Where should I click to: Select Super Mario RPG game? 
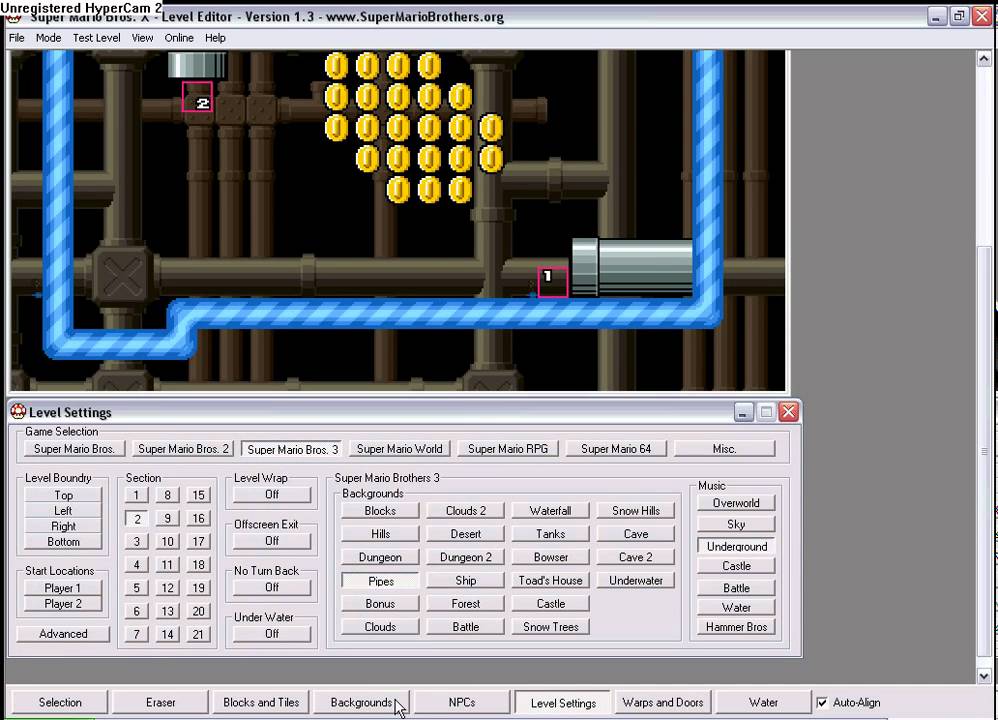tap(507, 449)
